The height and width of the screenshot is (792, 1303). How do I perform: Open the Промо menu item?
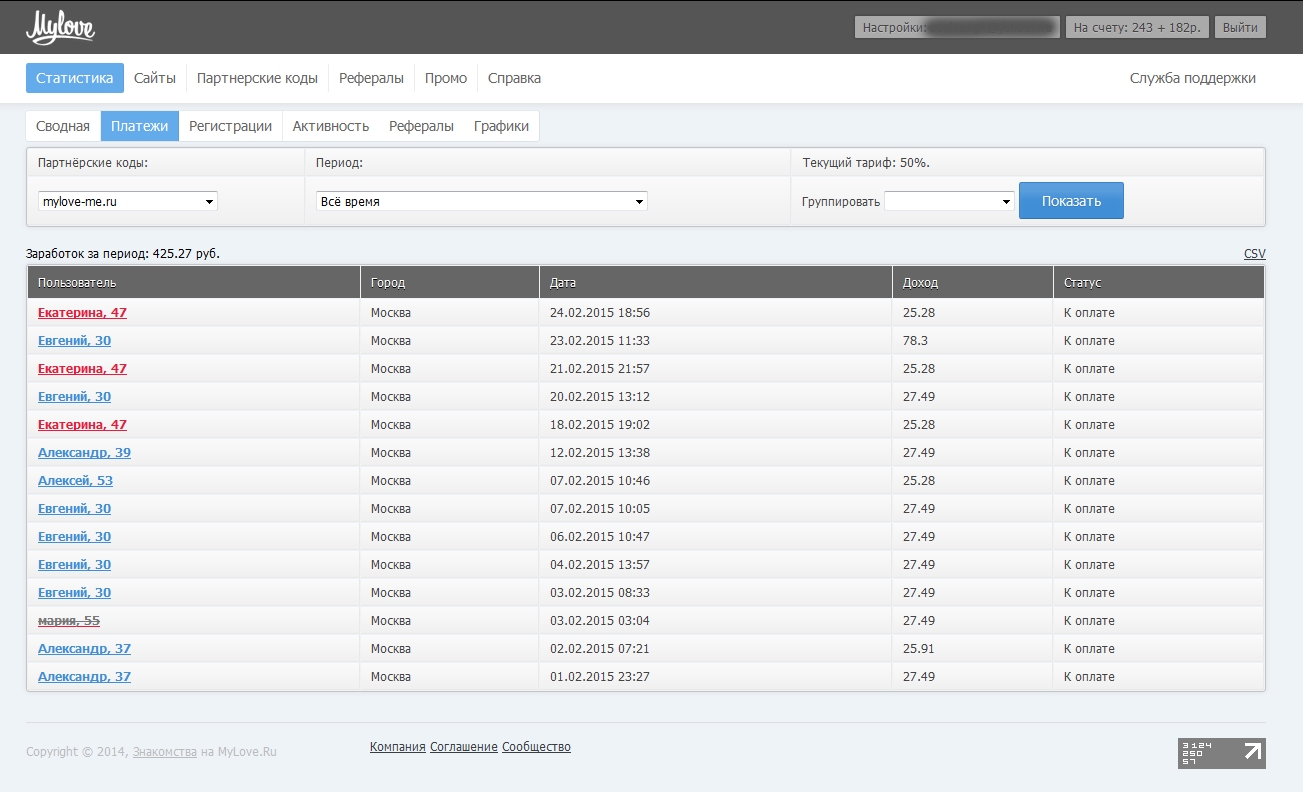point(445,78)
